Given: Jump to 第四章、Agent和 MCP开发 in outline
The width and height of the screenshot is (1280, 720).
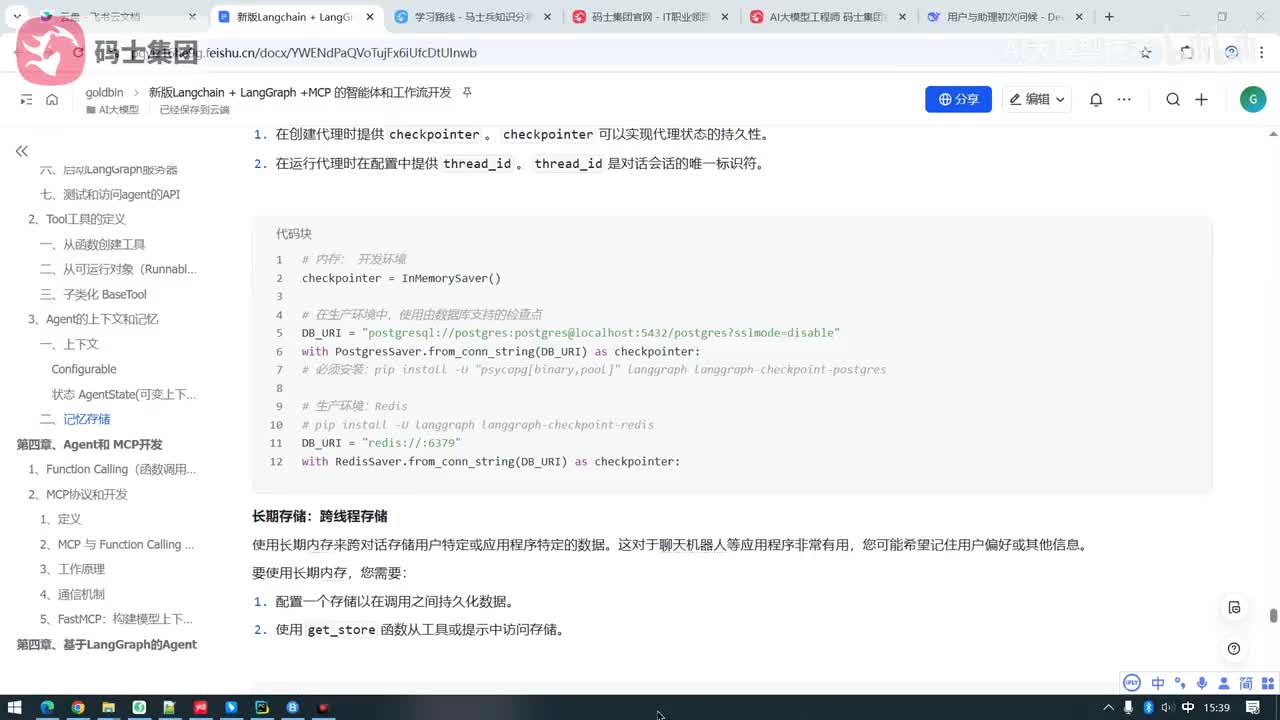Looking at the screenshot, I should 89,444.
